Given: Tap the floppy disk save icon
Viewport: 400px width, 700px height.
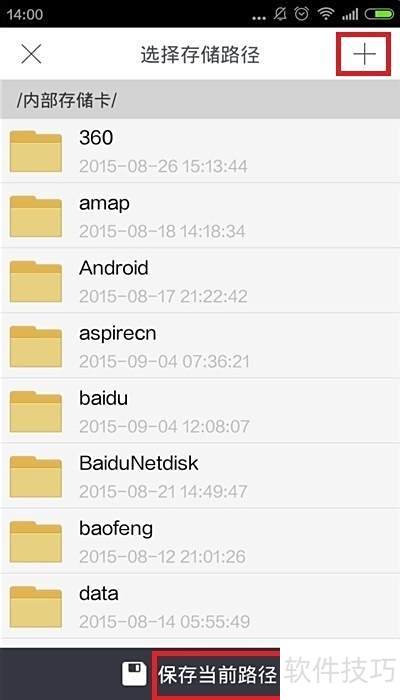Looking at the screenshot, I should pos(134,674).
